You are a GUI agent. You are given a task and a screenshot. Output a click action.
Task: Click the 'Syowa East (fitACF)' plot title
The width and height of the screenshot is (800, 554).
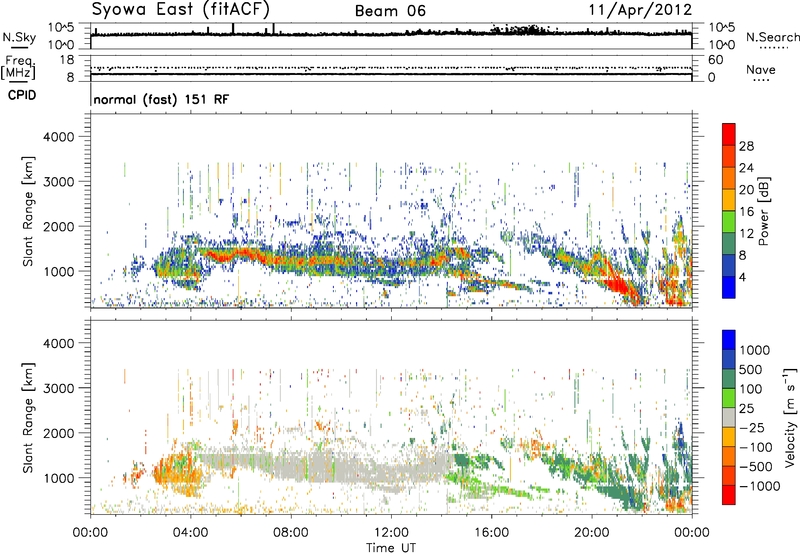[181, 10]
